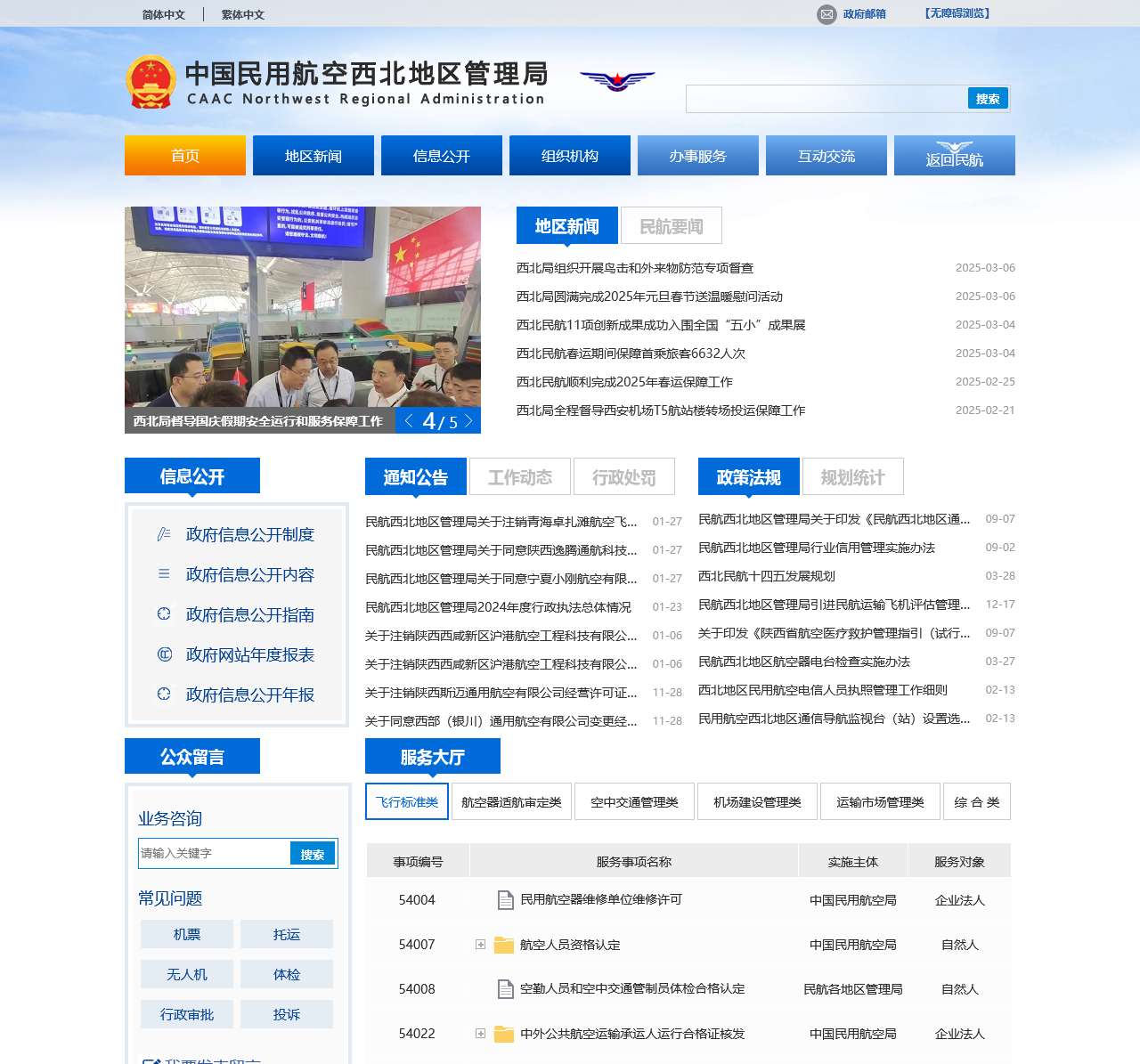The image size is (1140, 1064).
Task: Expand the 航空人员资格认定 row
Action: pyautogui.click(x=480, y=945)
